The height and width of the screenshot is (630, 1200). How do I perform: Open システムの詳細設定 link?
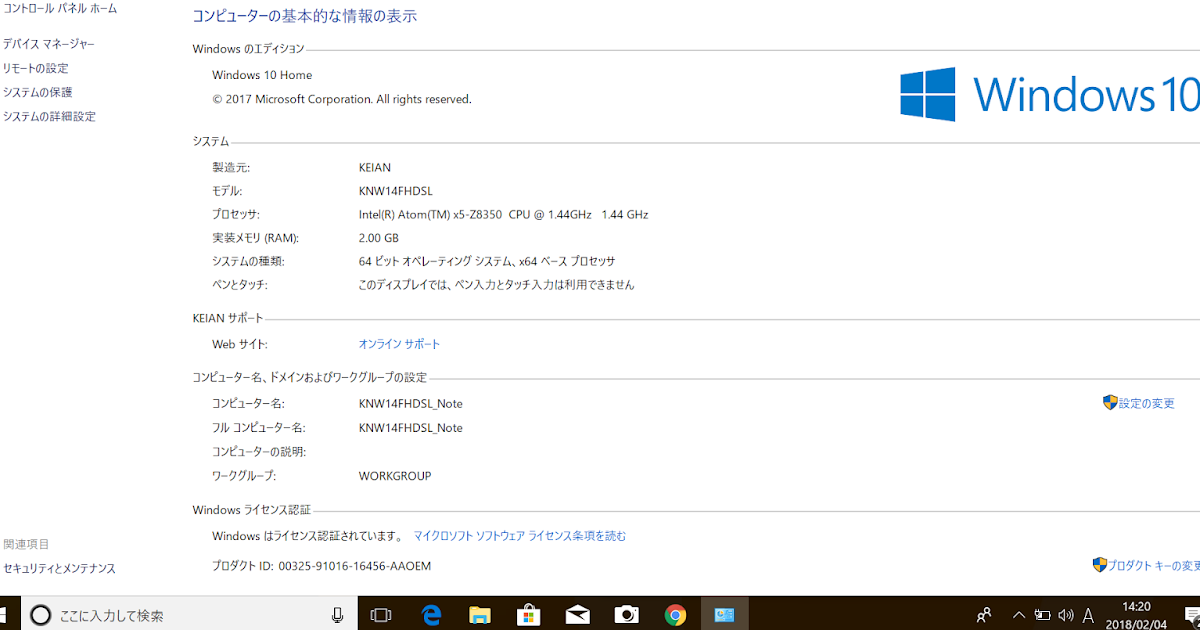click(x=50, y=116)
